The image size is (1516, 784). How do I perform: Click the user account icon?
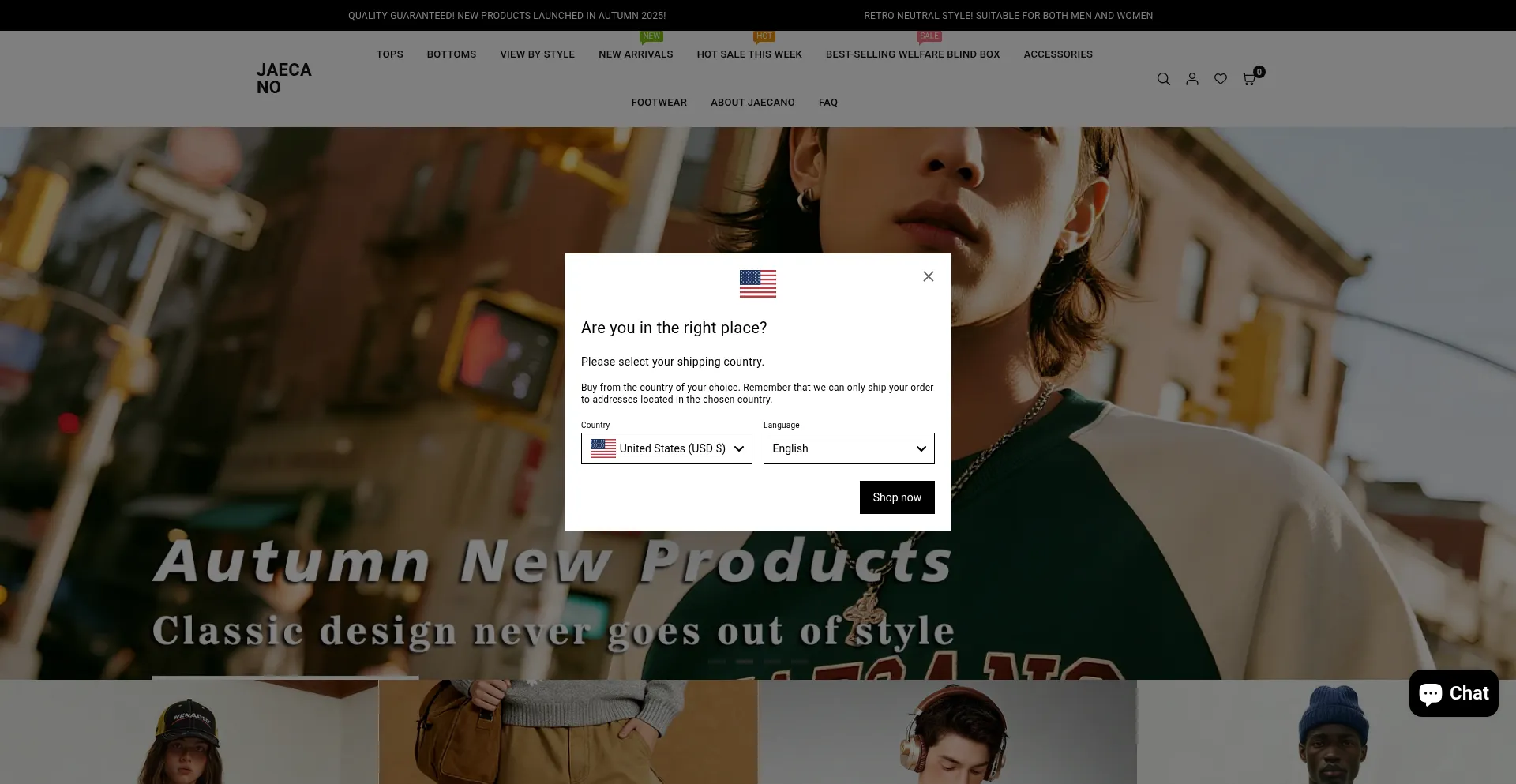pos(1191,79)
